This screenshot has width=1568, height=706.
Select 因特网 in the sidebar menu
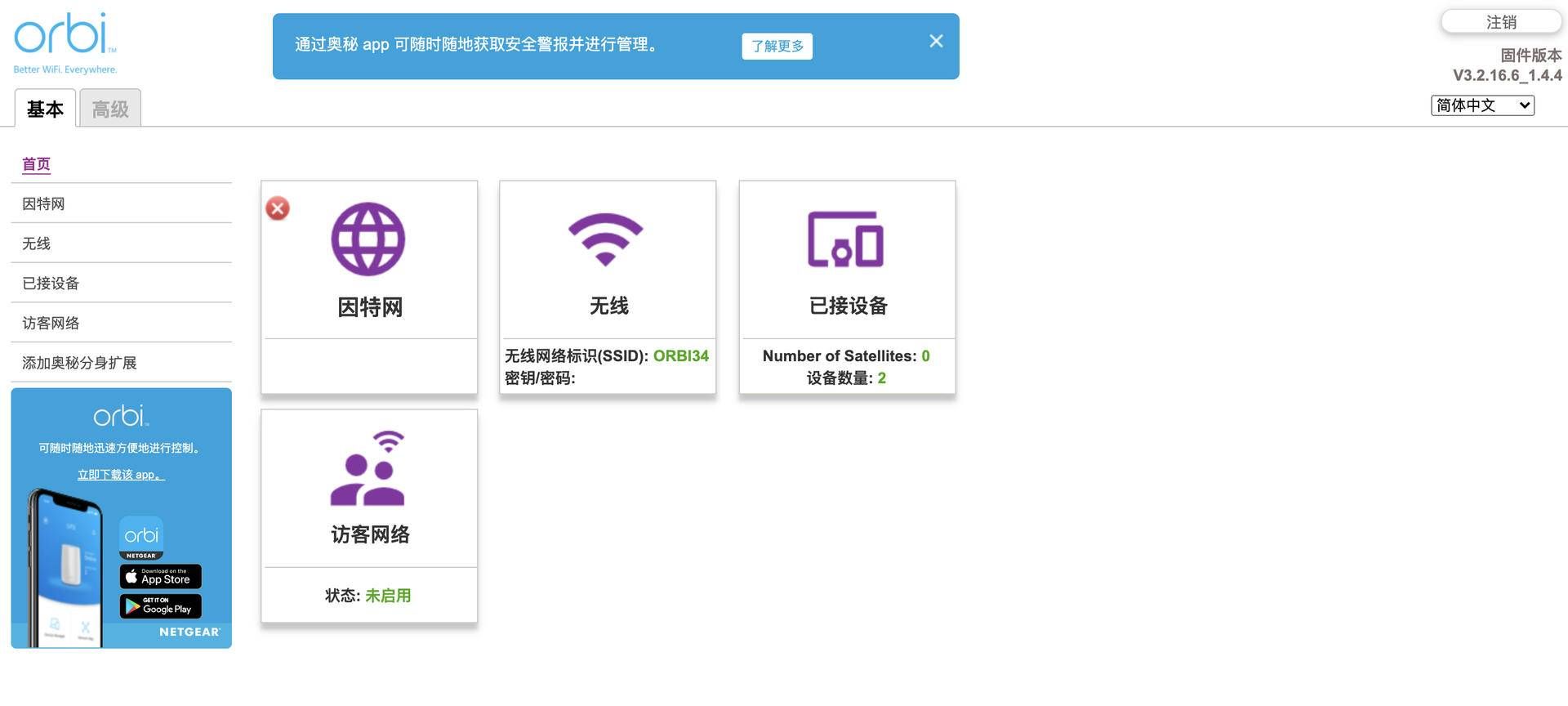point(43,203)
